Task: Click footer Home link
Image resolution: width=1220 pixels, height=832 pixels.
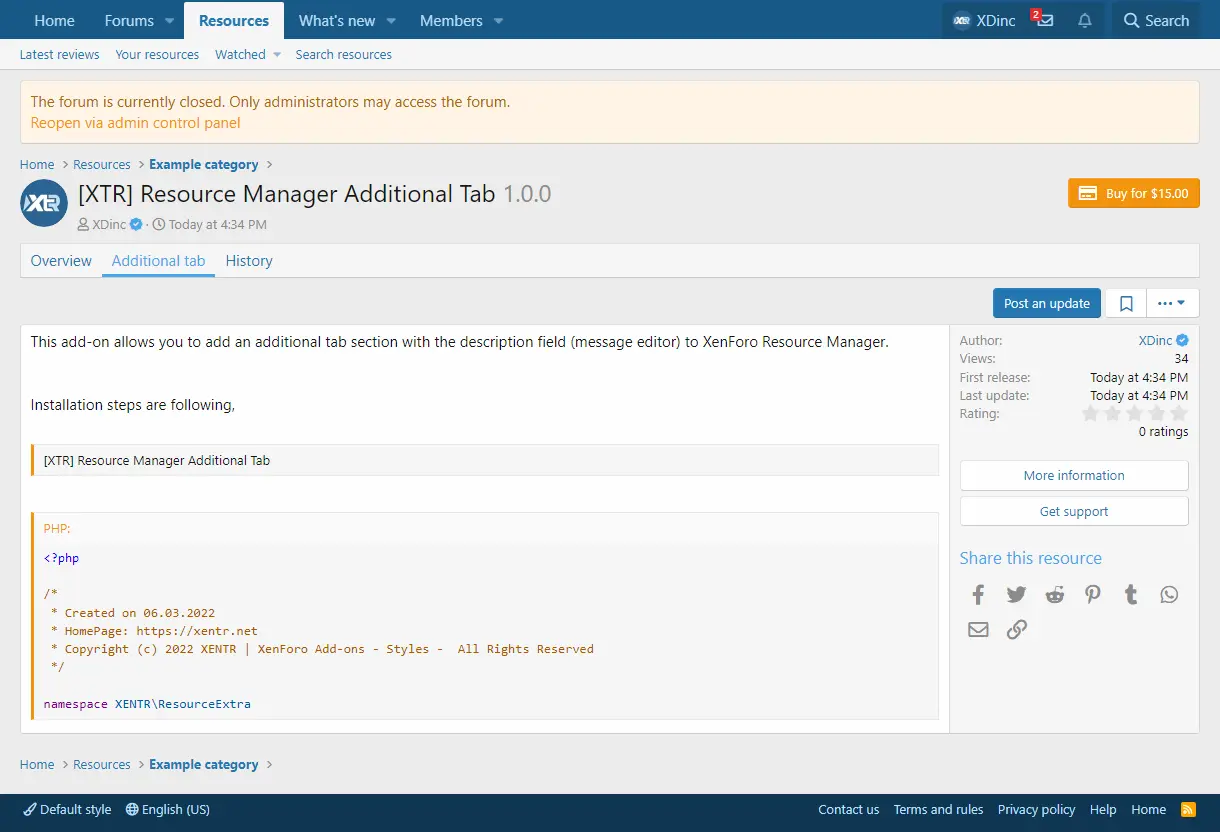Action: coord(1148,810)
